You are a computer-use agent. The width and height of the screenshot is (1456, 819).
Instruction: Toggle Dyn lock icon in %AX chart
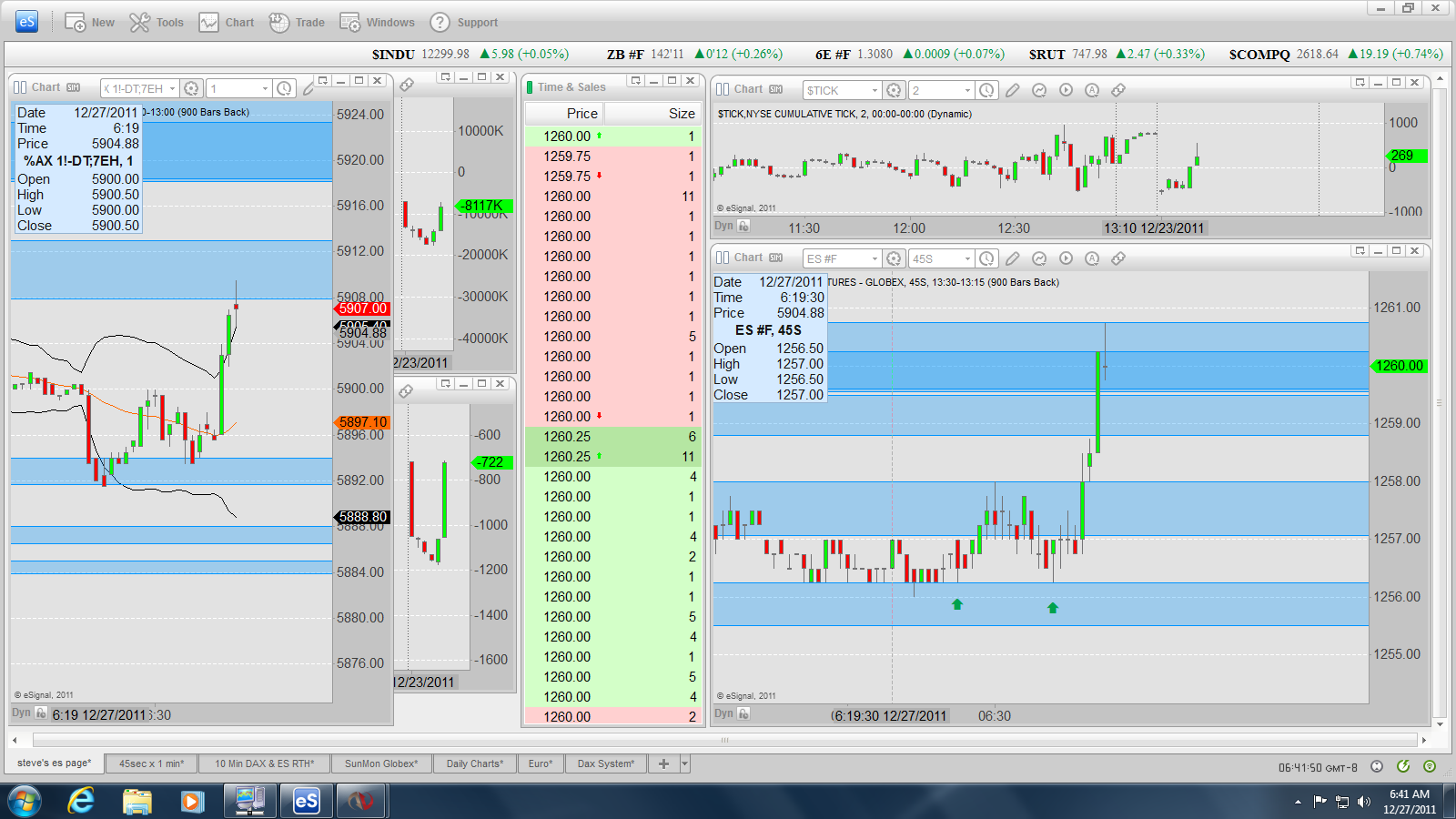click(41, 713)
